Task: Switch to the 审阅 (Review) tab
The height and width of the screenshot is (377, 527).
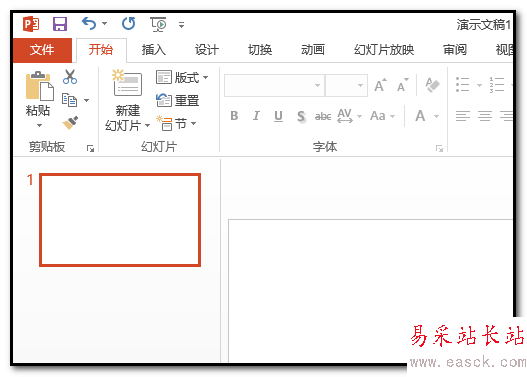Action: 455,50
